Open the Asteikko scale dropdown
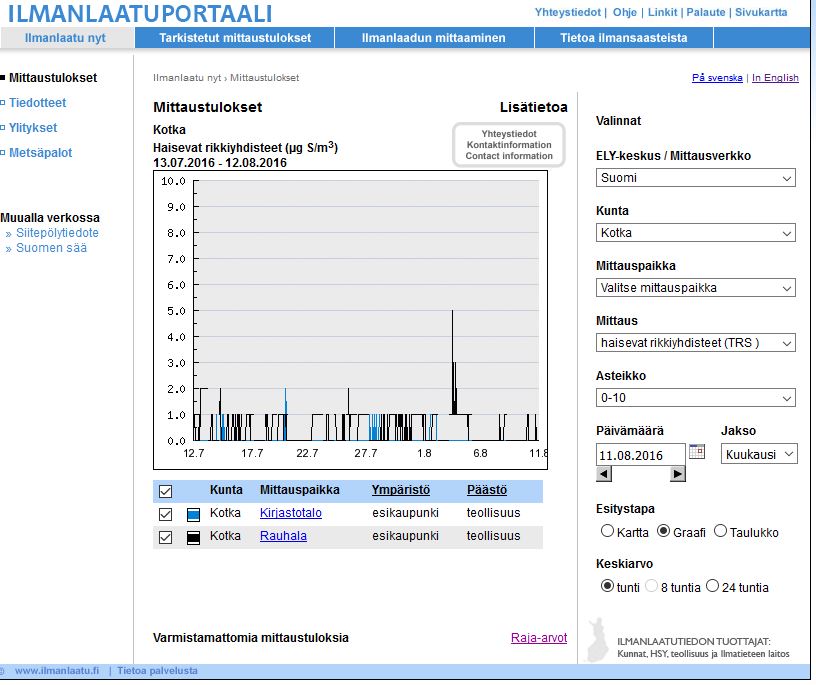816x685 pixels. (695, 398)
